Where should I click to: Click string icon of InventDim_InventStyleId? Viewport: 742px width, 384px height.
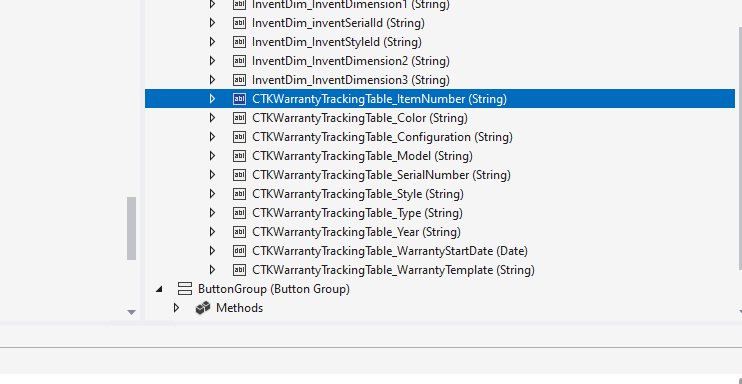[239, 42]
